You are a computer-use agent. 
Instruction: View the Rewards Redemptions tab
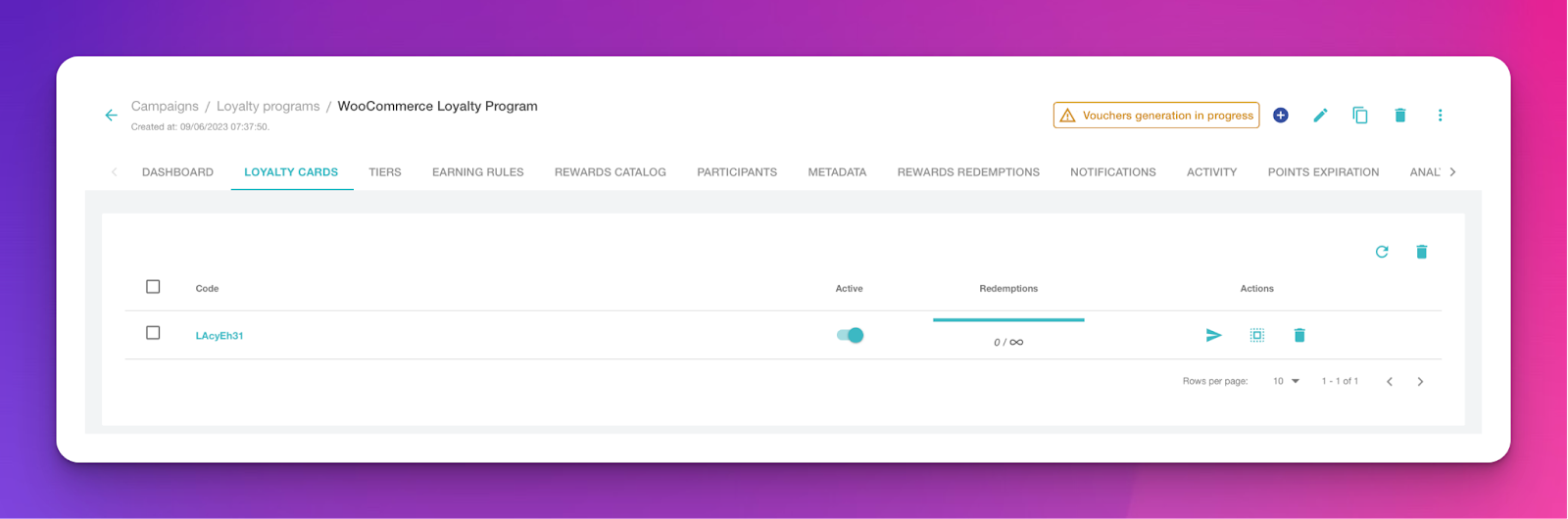[968, 172]
